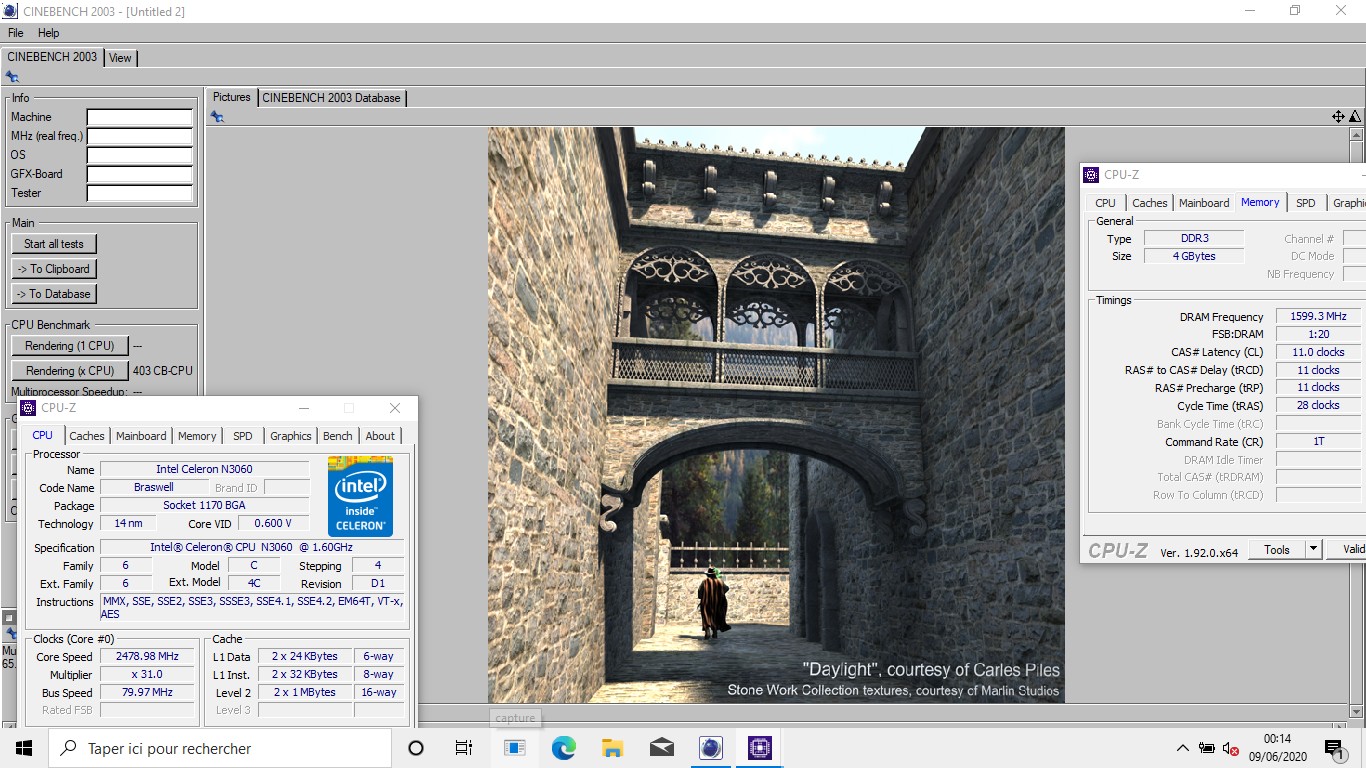Viewport: 1366px width, 768px height.
Task: Launch Microsoft Edge from the taskbar
Action: click(564, 748)
